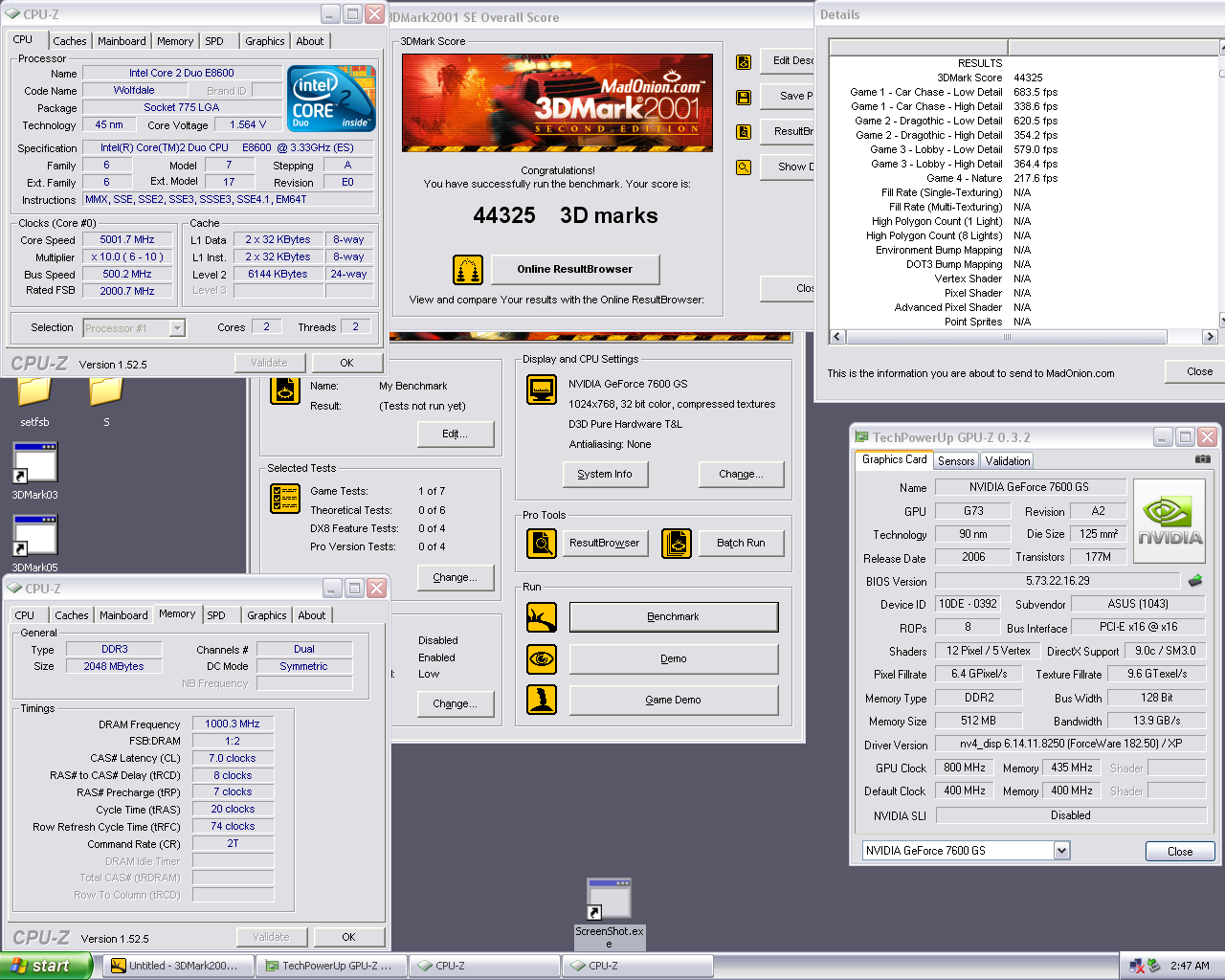
Task: Click the project icon beside My Benchmark
Action: [x=285, y=390]
